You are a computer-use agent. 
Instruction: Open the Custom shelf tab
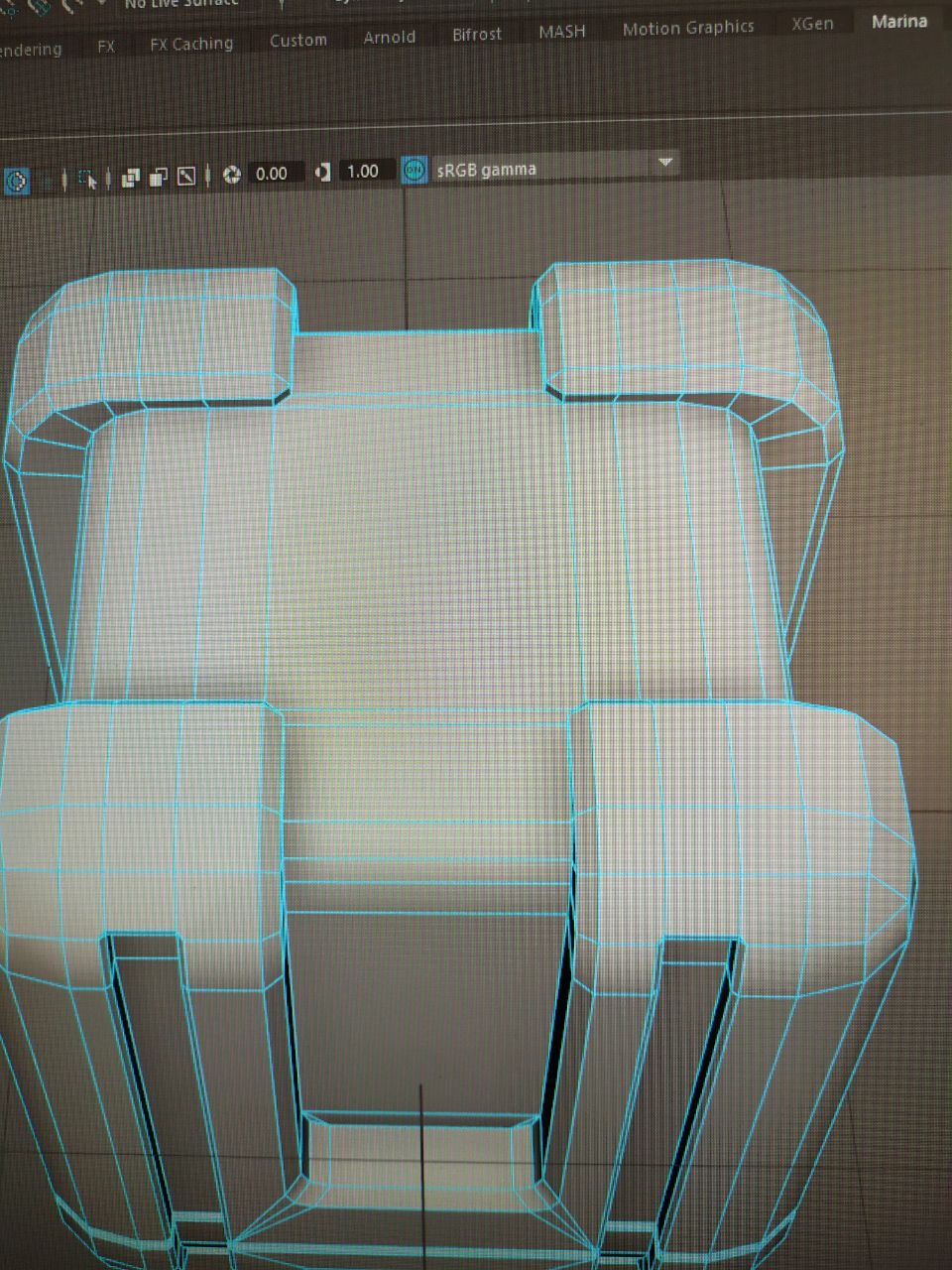point(297,41)
